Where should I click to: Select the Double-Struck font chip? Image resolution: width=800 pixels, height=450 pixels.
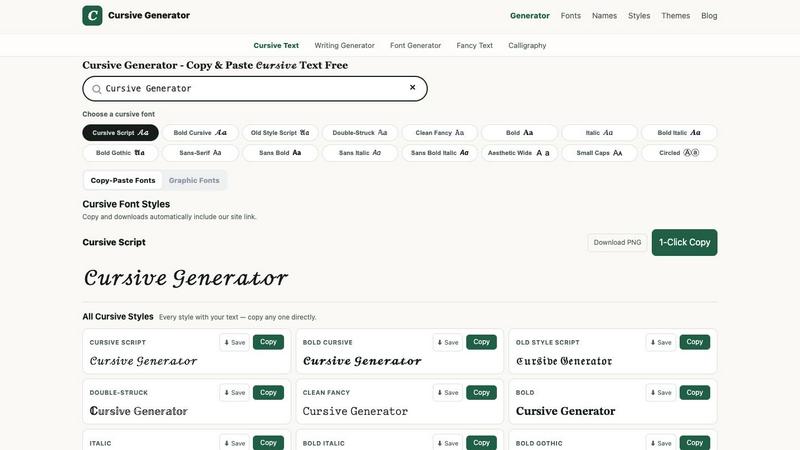coord(360,133)
